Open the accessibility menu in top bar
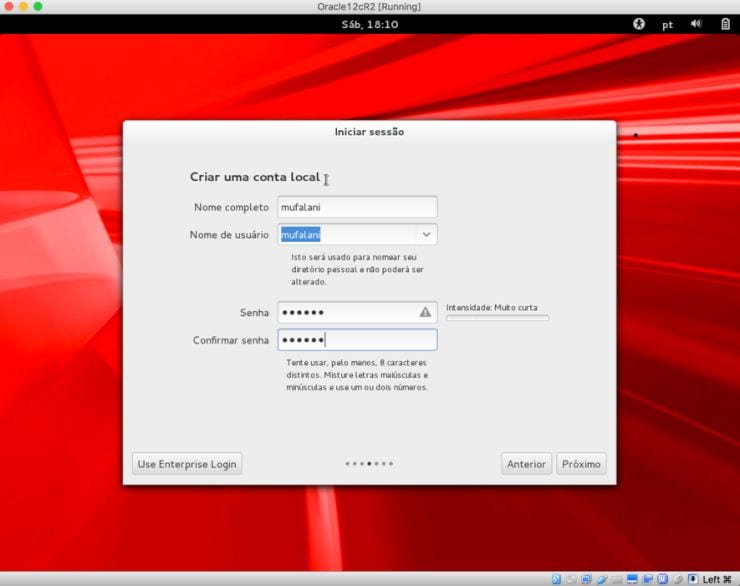Screen dimensions: 740x586 639,24
